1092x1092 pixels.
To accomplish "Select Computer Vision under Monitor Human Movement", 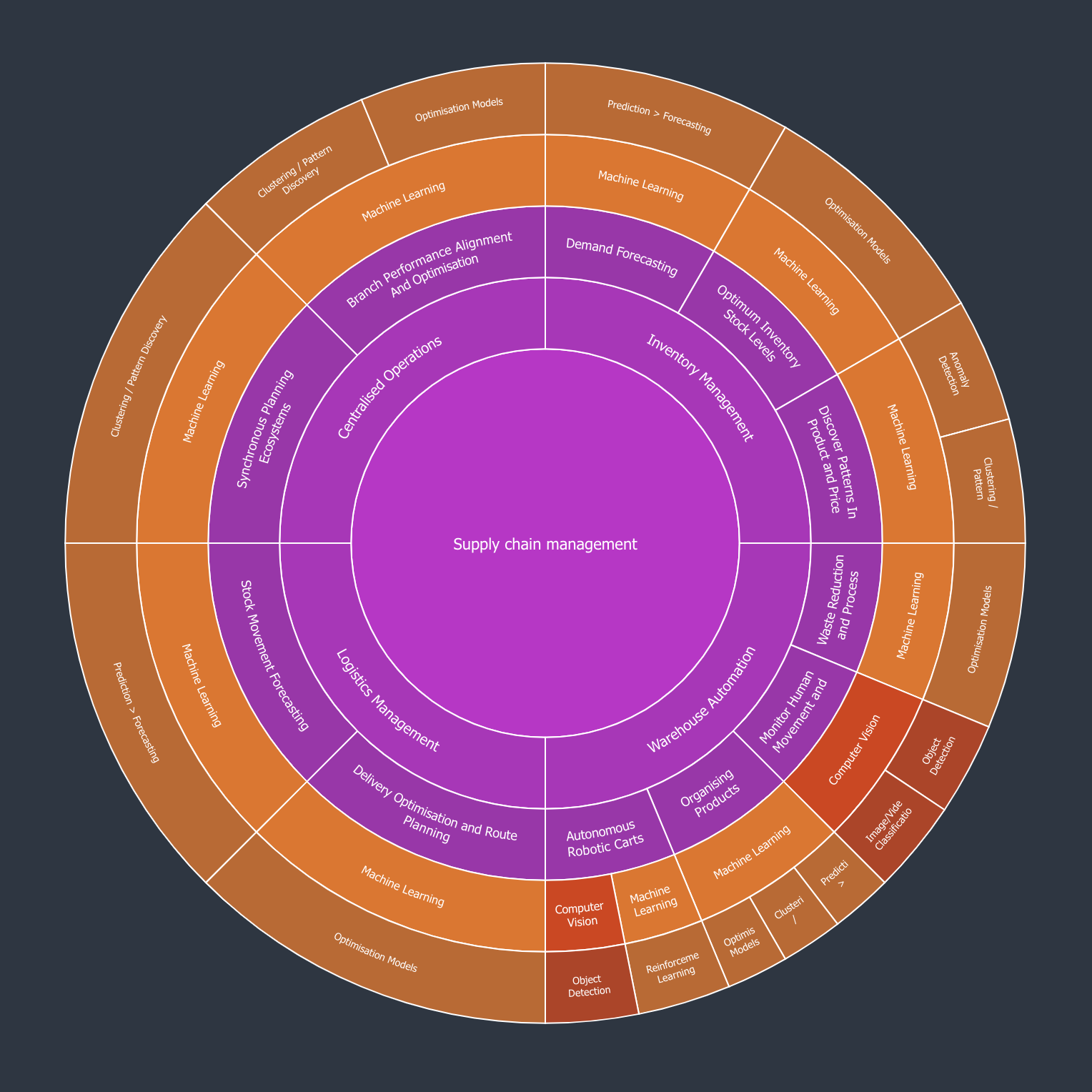I will point(856,750).
